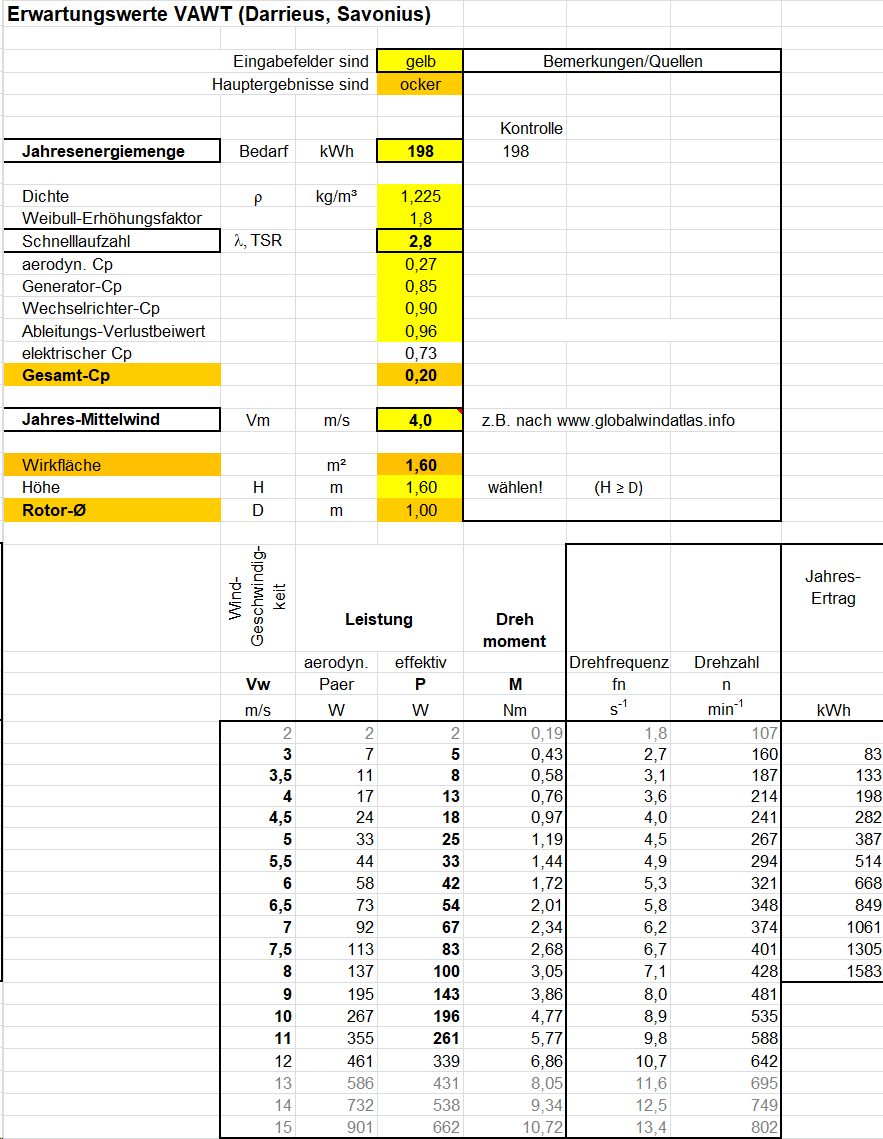Click the Schnelllaufzahl value 2,8 cell
Screen dimensions: 883x1139
[420, 241]
